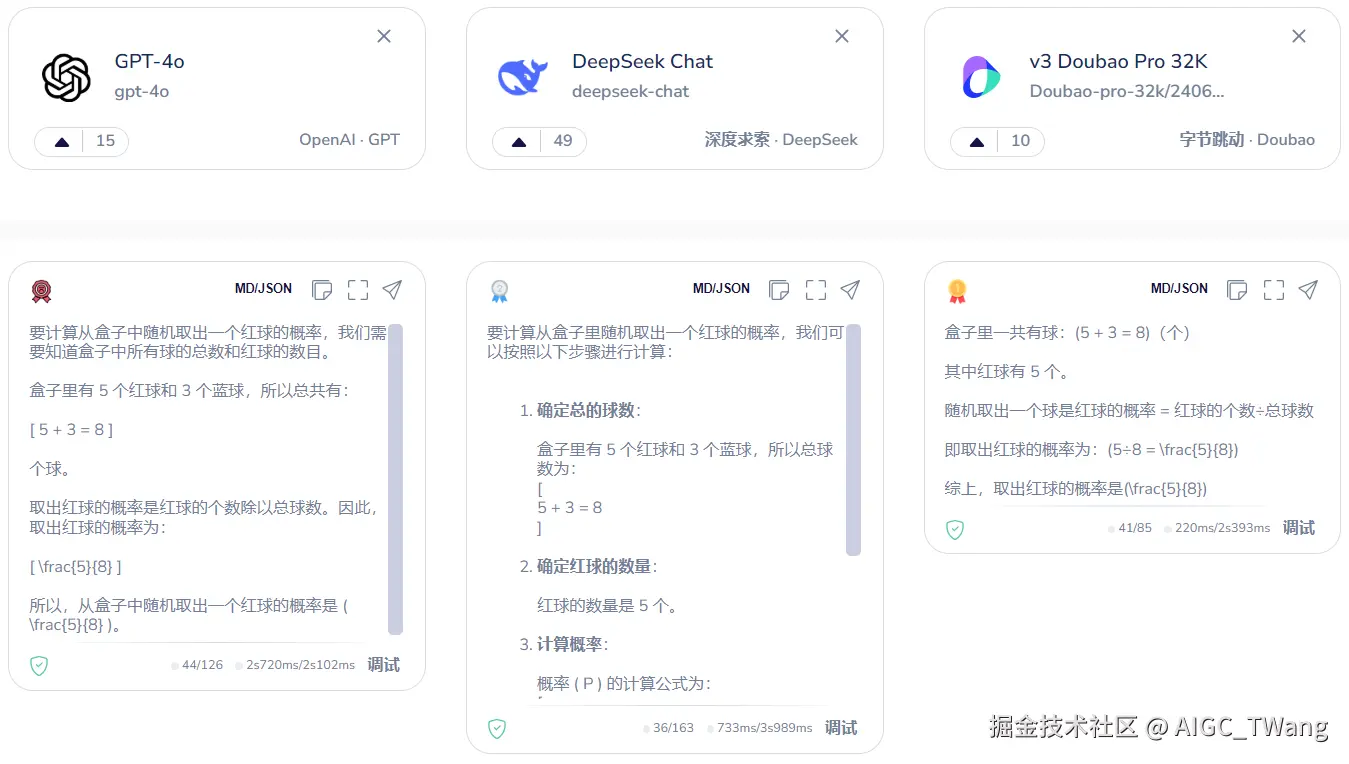Viewport: 1349px width, 764px height.
Task: Open 调试 debug for GPT-4o response
Action: click(x=384, y=665)
